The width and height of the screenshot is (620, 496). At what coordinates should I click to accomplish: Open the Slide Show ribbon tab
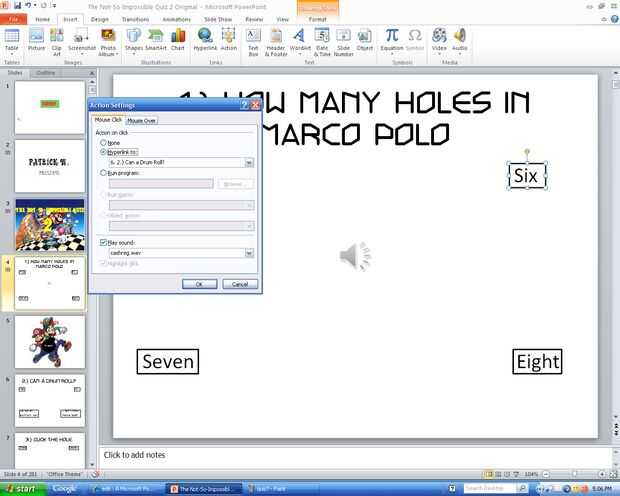tap(218, 19)
